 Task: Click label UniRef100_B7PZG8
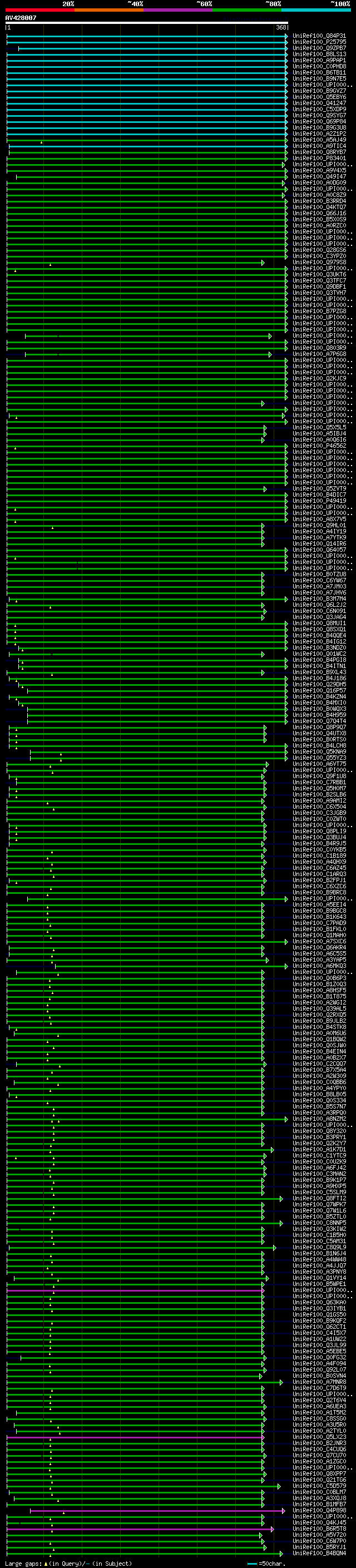tap(319, 311)
